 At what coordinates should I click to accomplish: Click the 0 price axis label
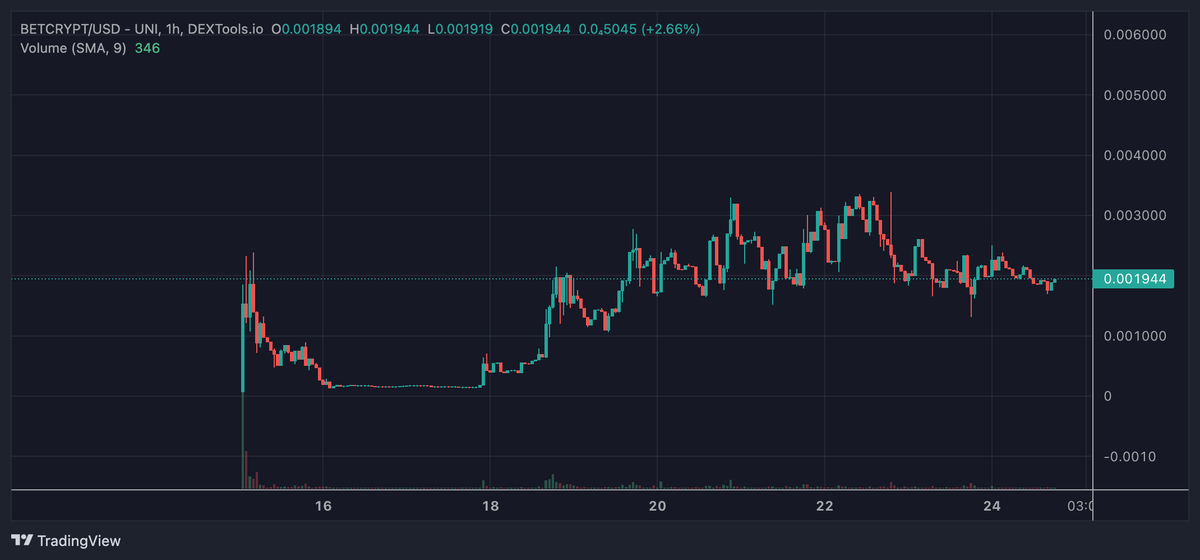pos(1108,396)
